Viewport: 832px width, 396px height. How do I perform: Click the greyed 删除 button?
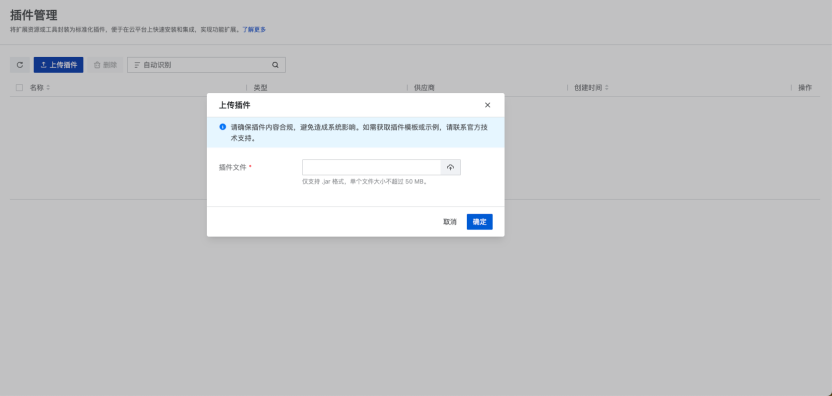pos(105,65)
